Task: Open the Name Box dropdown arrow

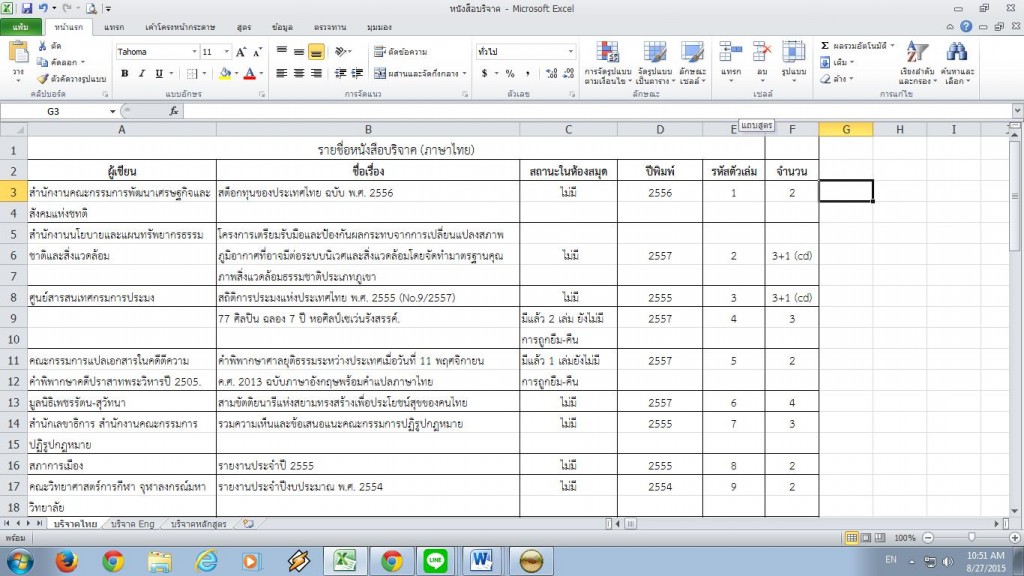Action: coord(112,112)
